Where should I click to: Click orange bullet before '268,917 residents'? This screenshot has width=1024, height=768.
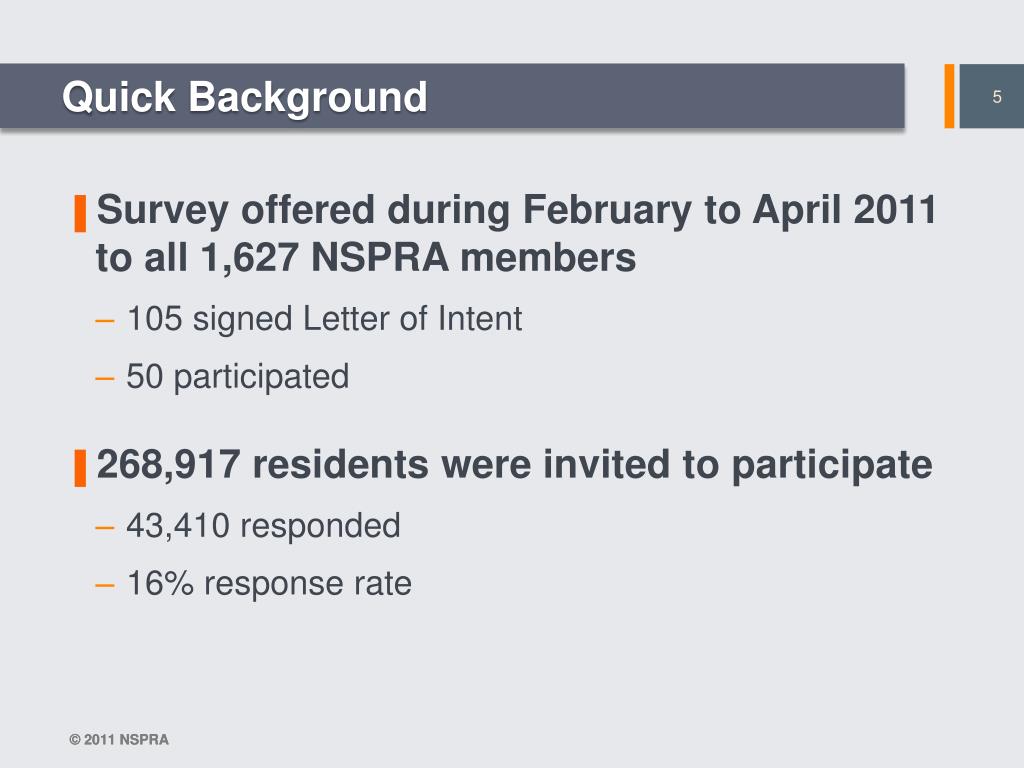[x=80, y=468]
